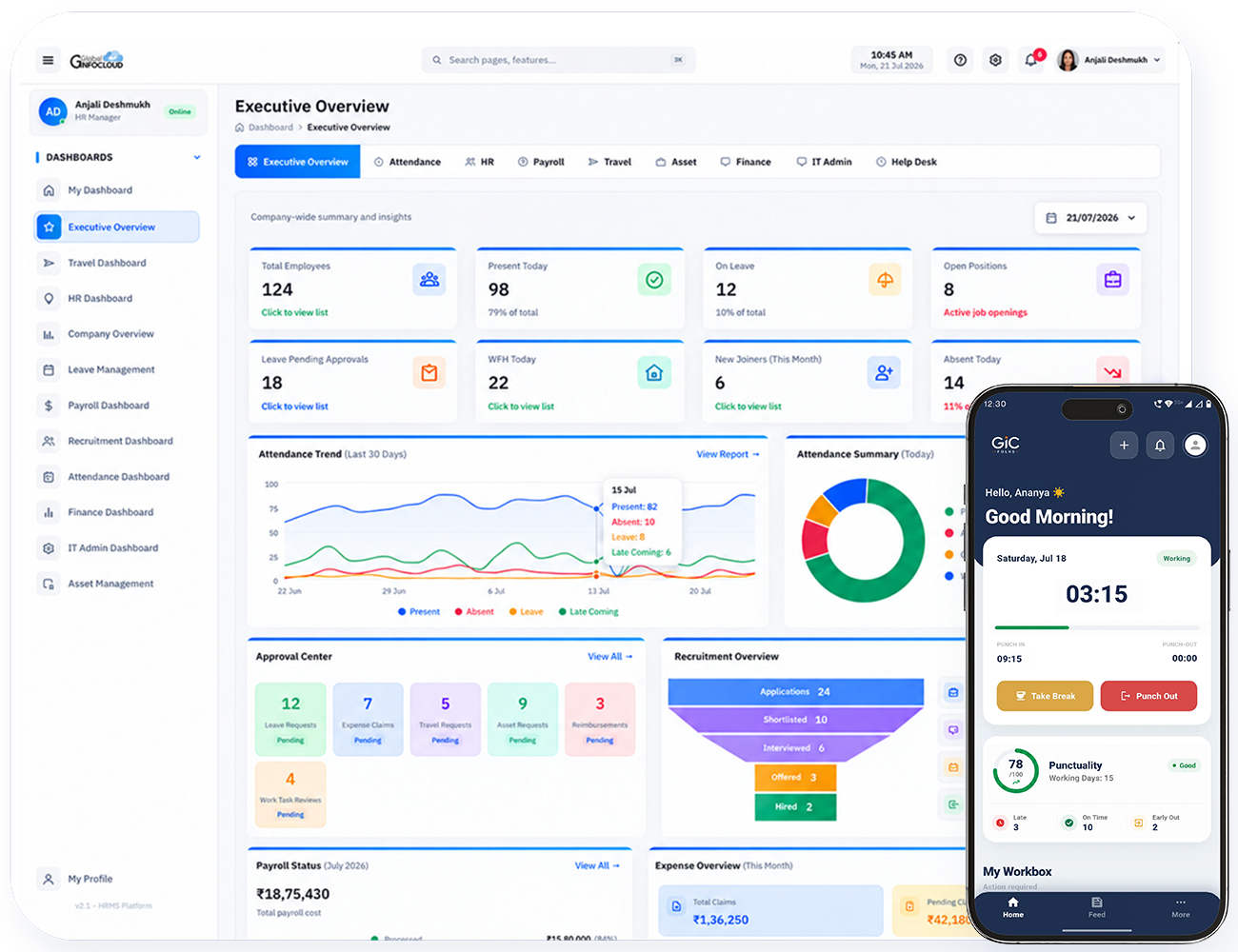Click the New Joiners add-user icon
The image size is (1238, 952).
885,373
